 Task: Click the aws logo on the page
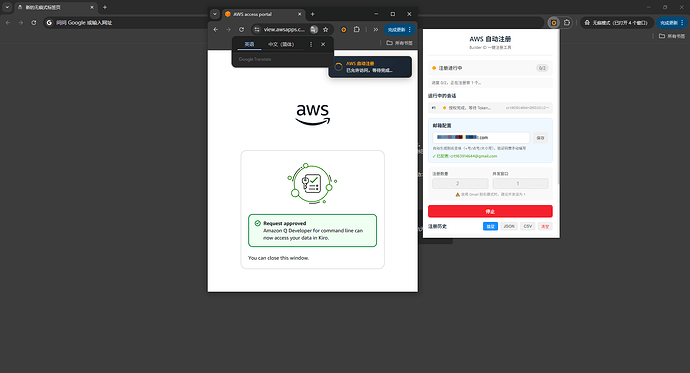[x=312, y=114]
